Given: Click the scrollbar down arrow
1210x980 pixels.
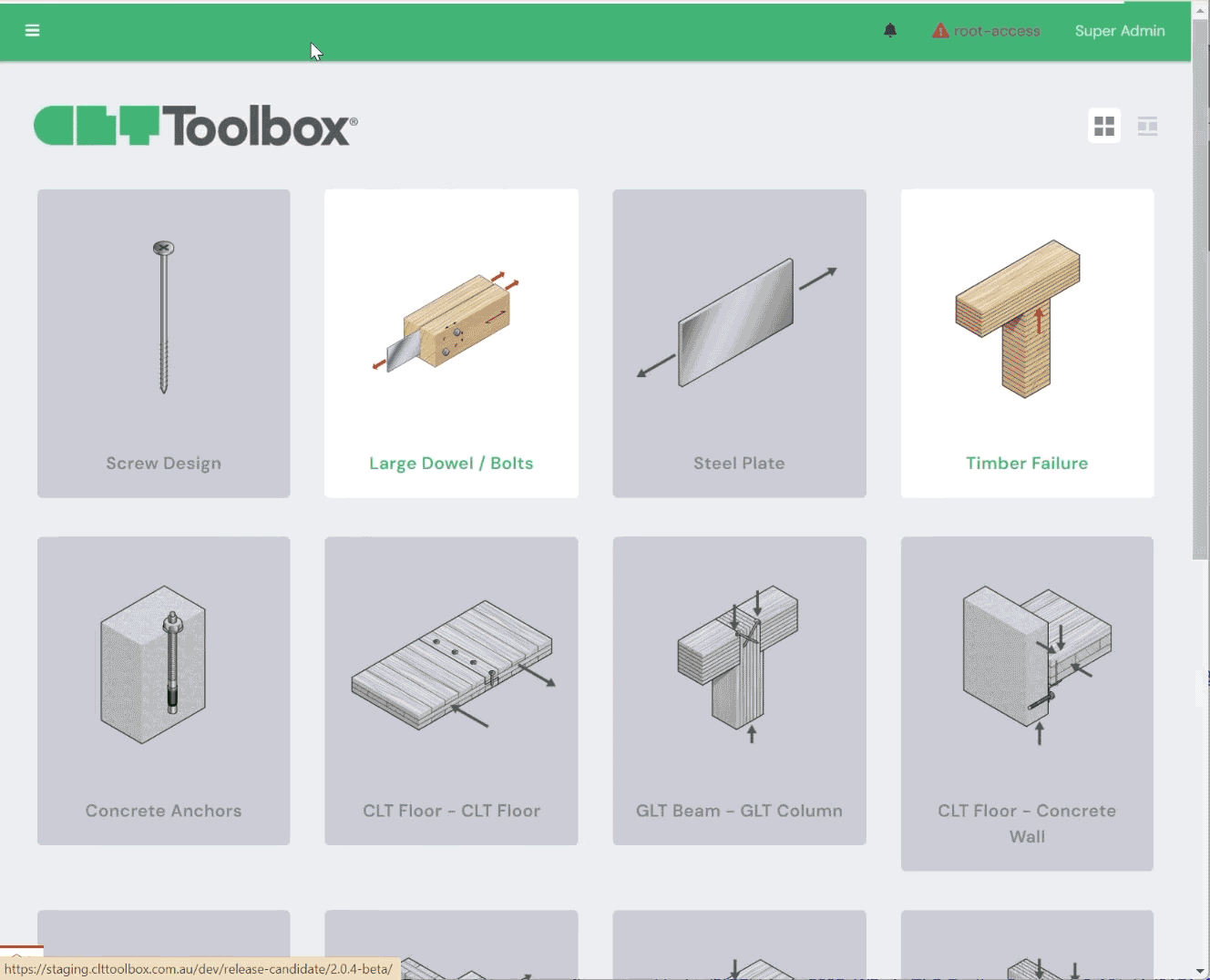Looking at the screenshot, I should tap(1201, 971).
